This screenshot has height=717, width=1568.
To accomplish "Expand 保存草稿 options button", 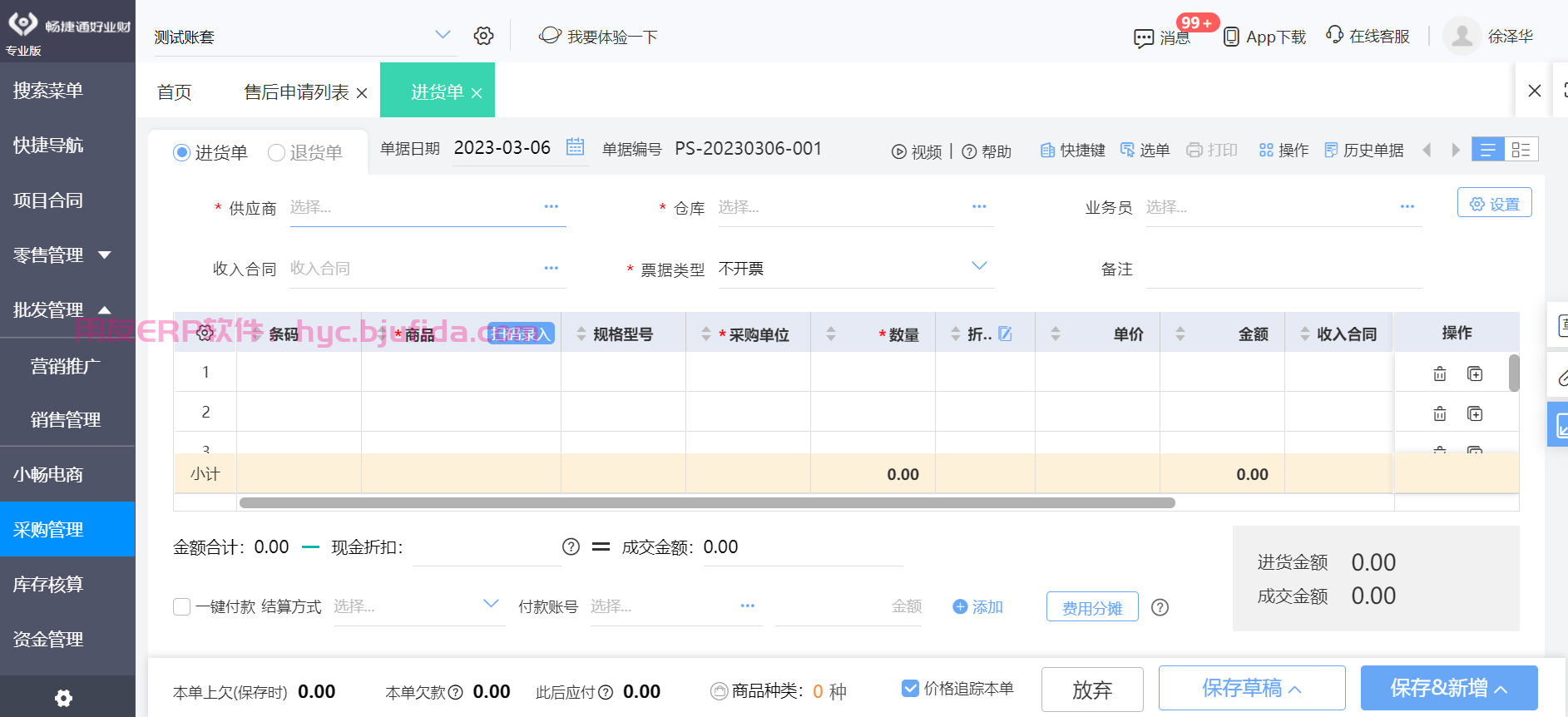I will [x=1252, y=688].
